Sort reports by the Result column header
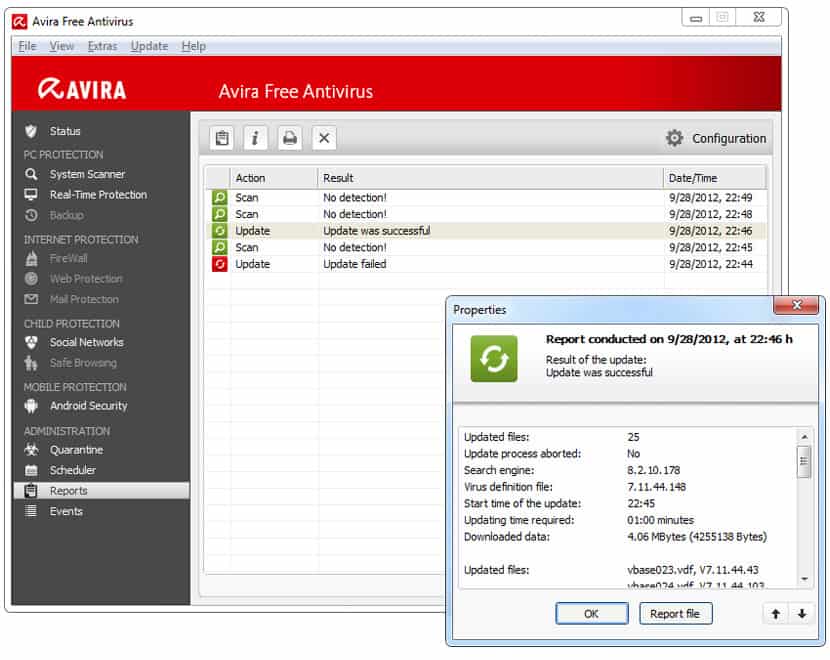The image size is (830, 660). (490, 178)
